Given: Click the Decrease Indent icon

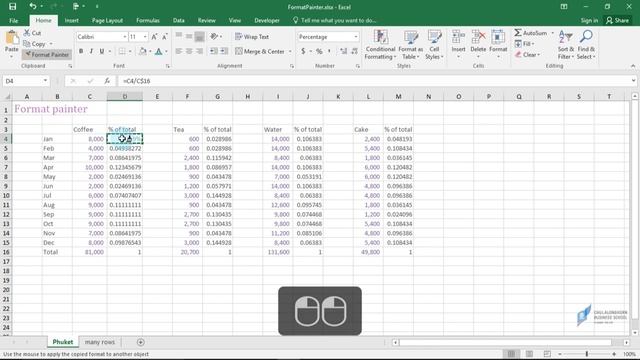Looking at the screenshot, I should coord(213,51).
